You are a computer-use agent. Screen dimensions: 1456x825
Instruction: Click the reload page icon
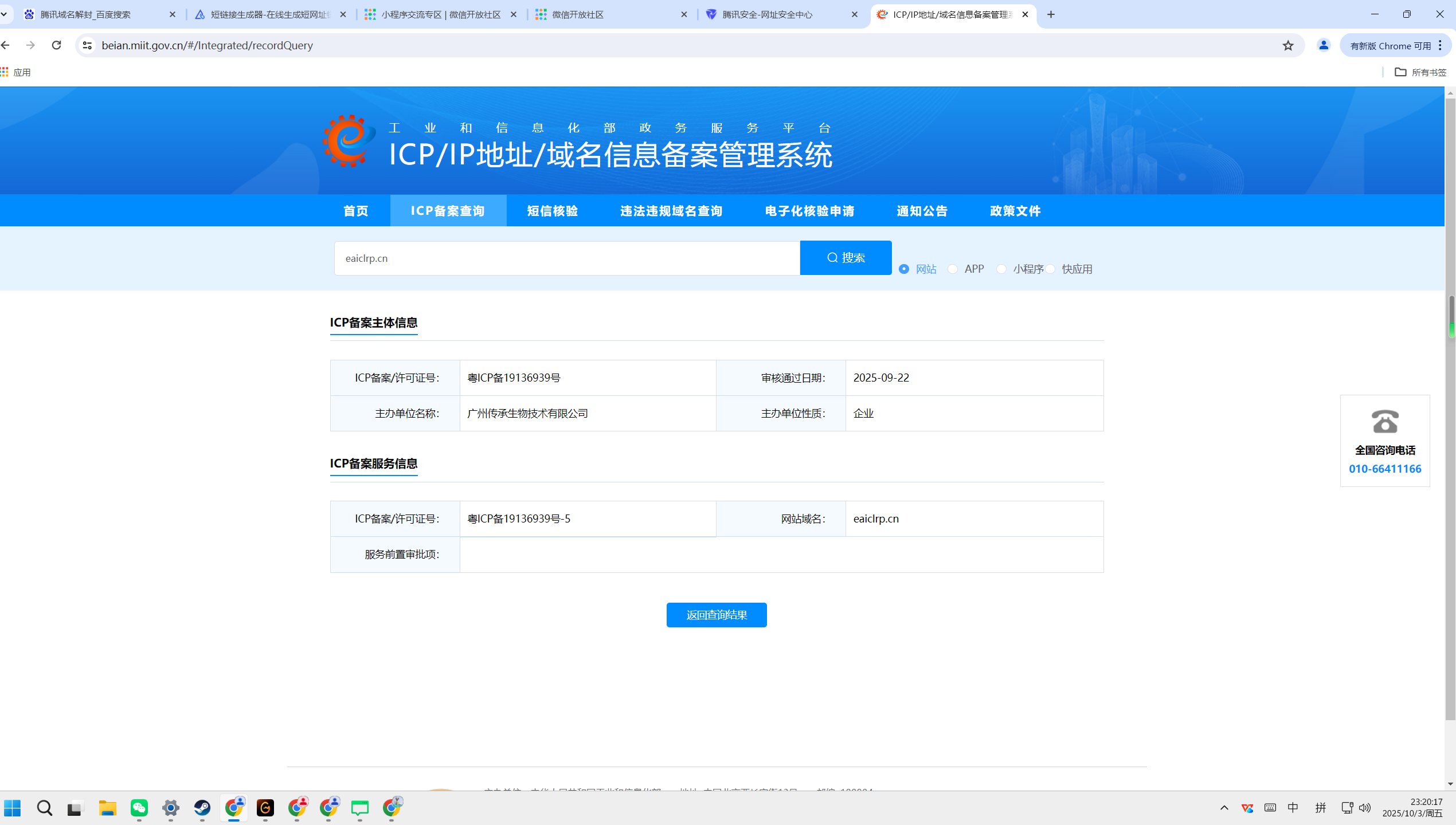click(x=56, y=45)
